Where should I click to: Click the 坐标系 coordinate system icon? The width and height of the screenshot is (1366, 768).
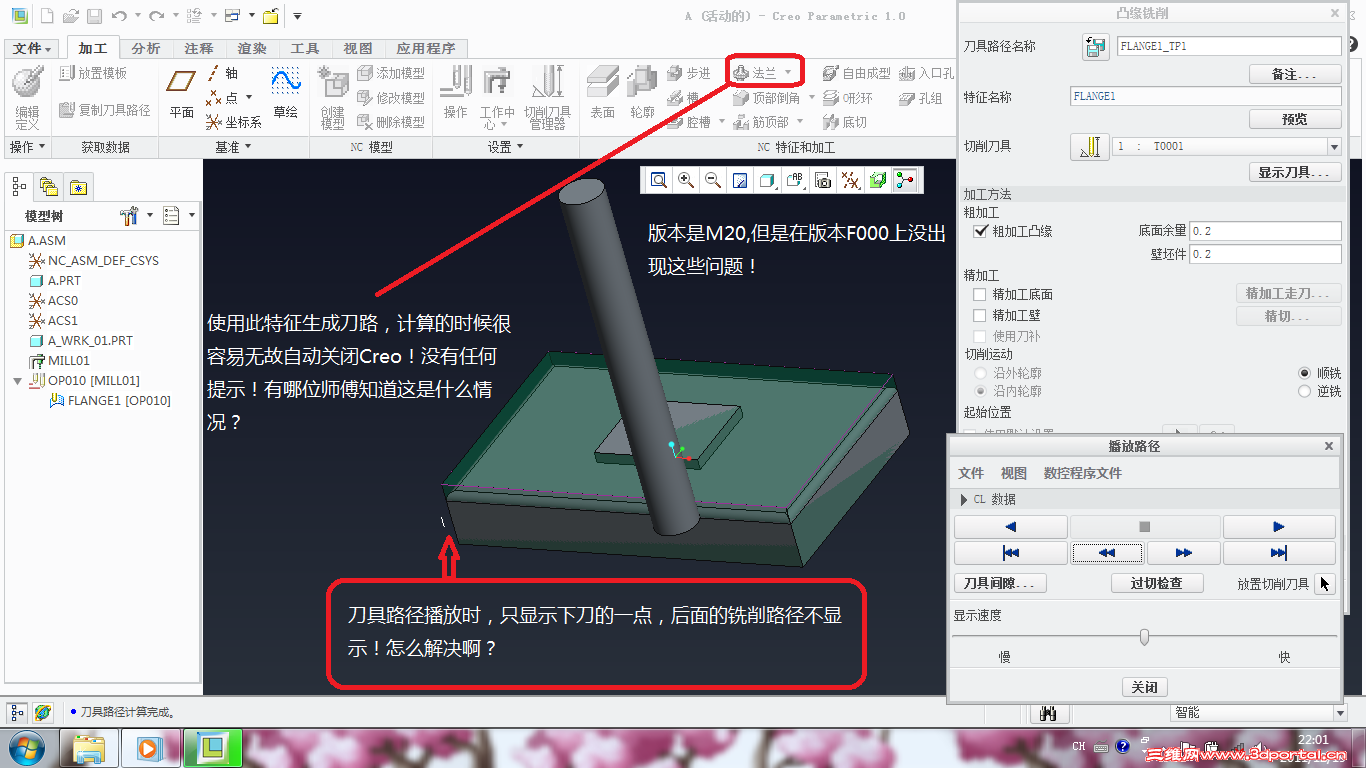click(x=225, y=120)
